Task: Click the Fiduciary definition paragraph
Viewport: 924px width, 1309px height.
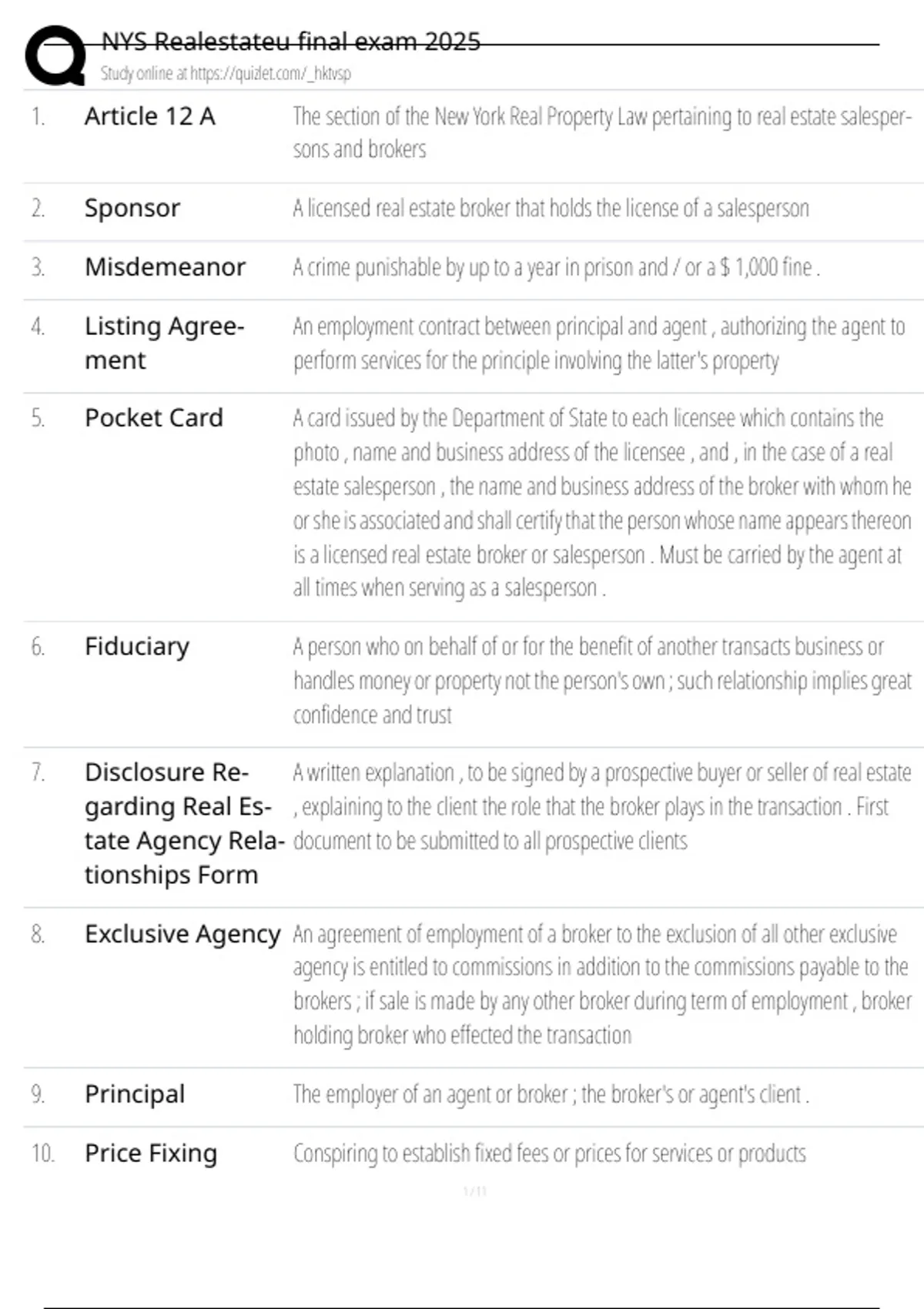Action: (x=601, y=681)
